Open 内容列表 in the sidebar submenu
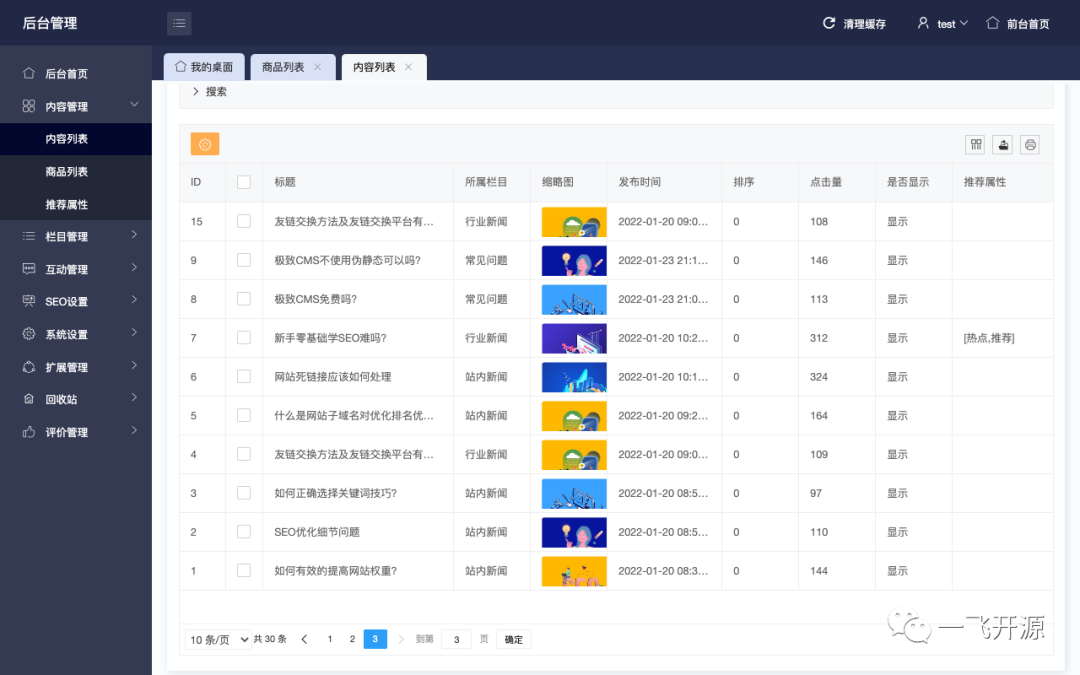The width and height of the screenshot is (1080, 675). pos(76,139)
